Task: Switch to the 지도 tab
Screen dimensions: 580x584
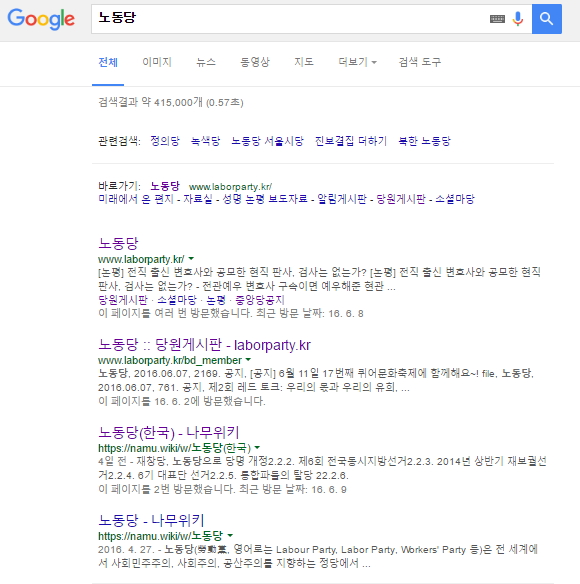Action: point(304,62)
